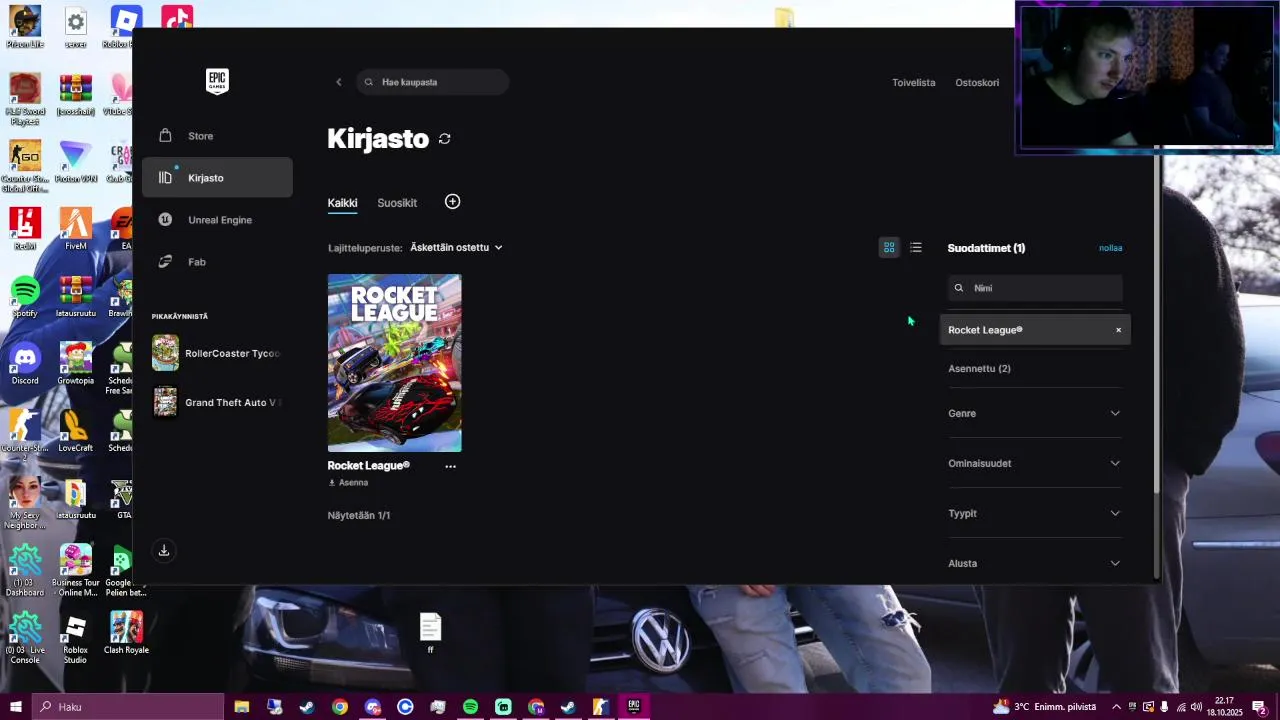Expand the Tyypit filter
The width and height of the screenshot is (1280, 720).
1035,513
